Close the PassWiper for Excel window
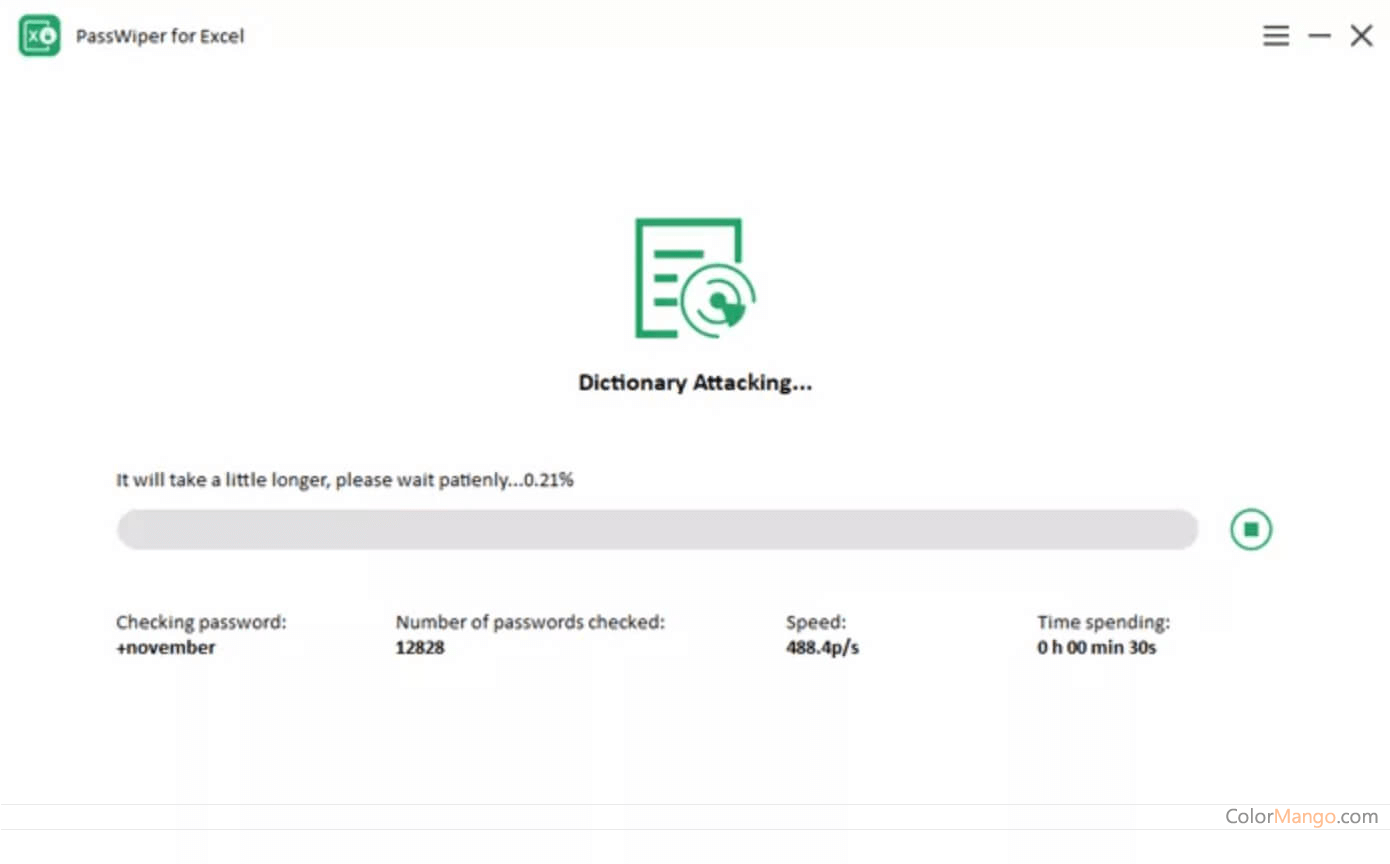 pos(1361,36)
